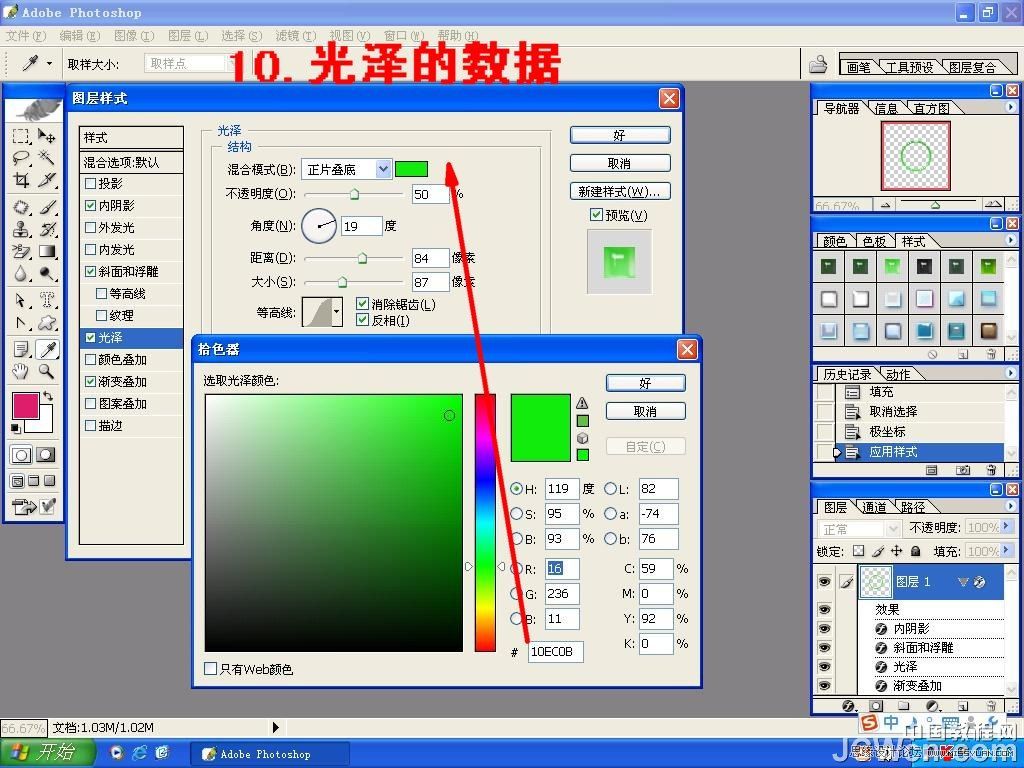Enable the 描边 stroke checkbox
The height and width of the screenshot is (768, 1024).
pos(91,426)
